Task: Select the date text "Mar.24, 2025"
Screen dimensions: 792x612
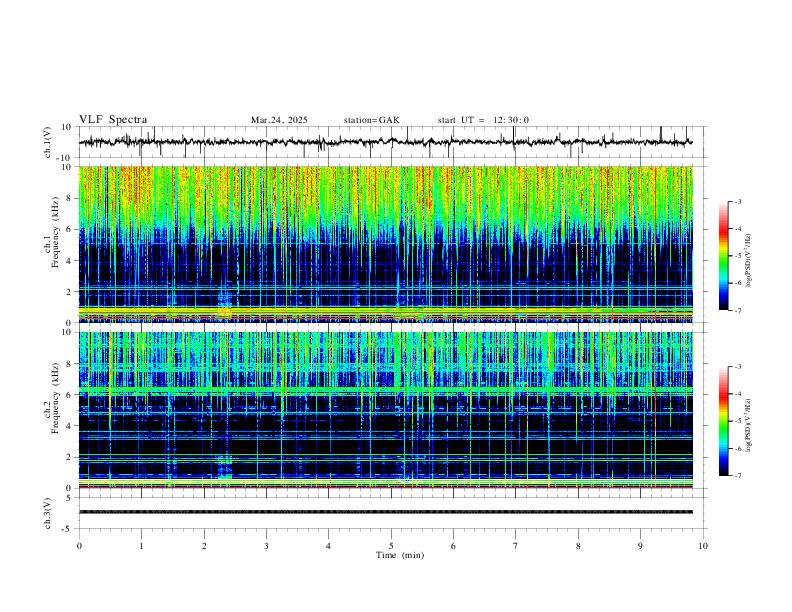Action: coord(279,120)
